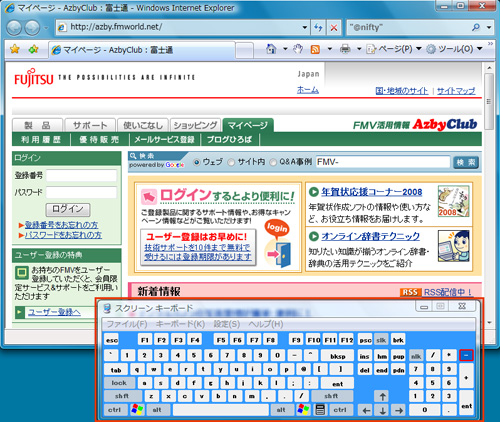Screen dimensions: 500x422
Task: Tap the down arrow key on screen keyboard
Action: (x=382, y=410)
